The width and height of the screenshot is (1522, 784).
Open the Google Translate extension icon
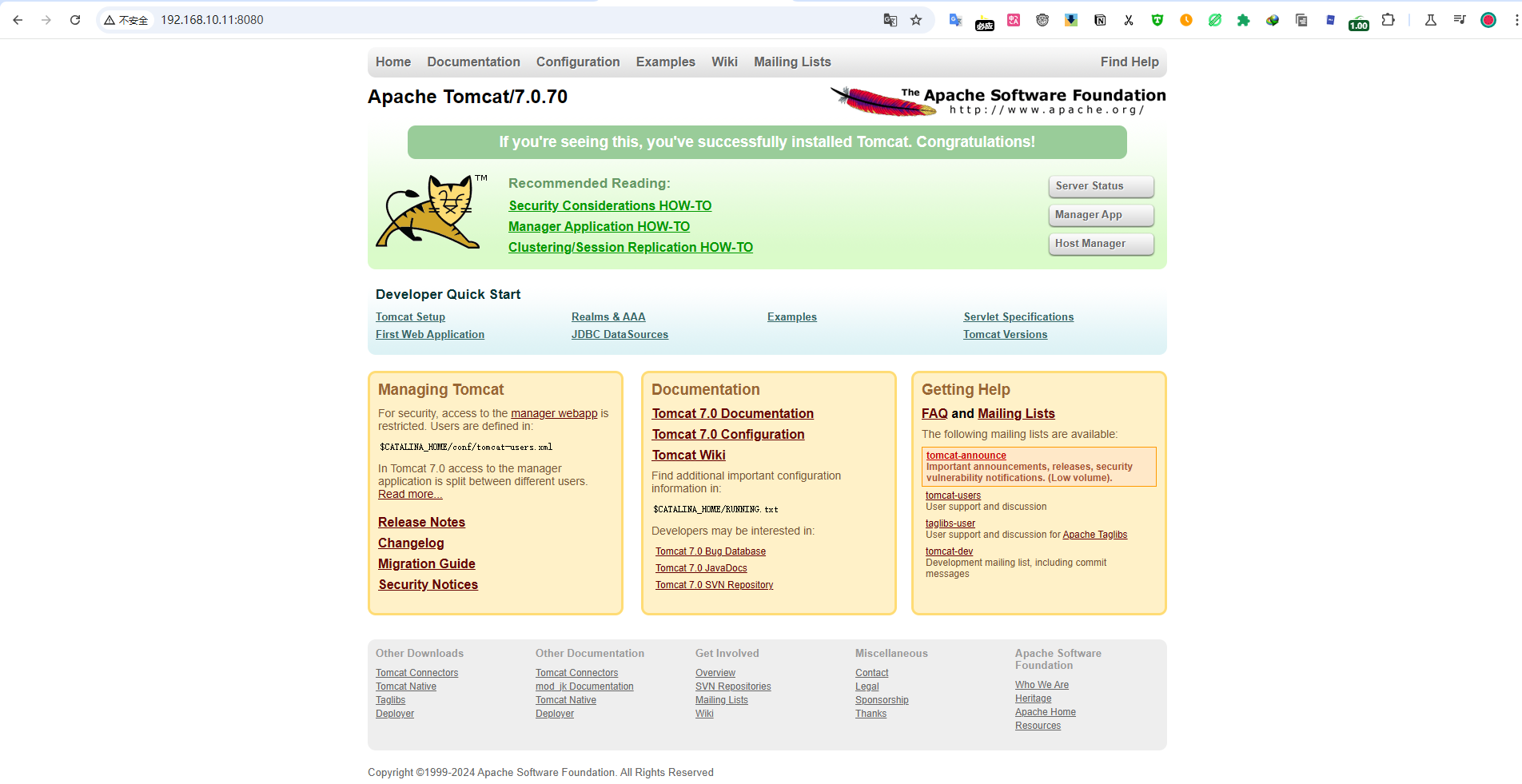(x=955, y=20)
